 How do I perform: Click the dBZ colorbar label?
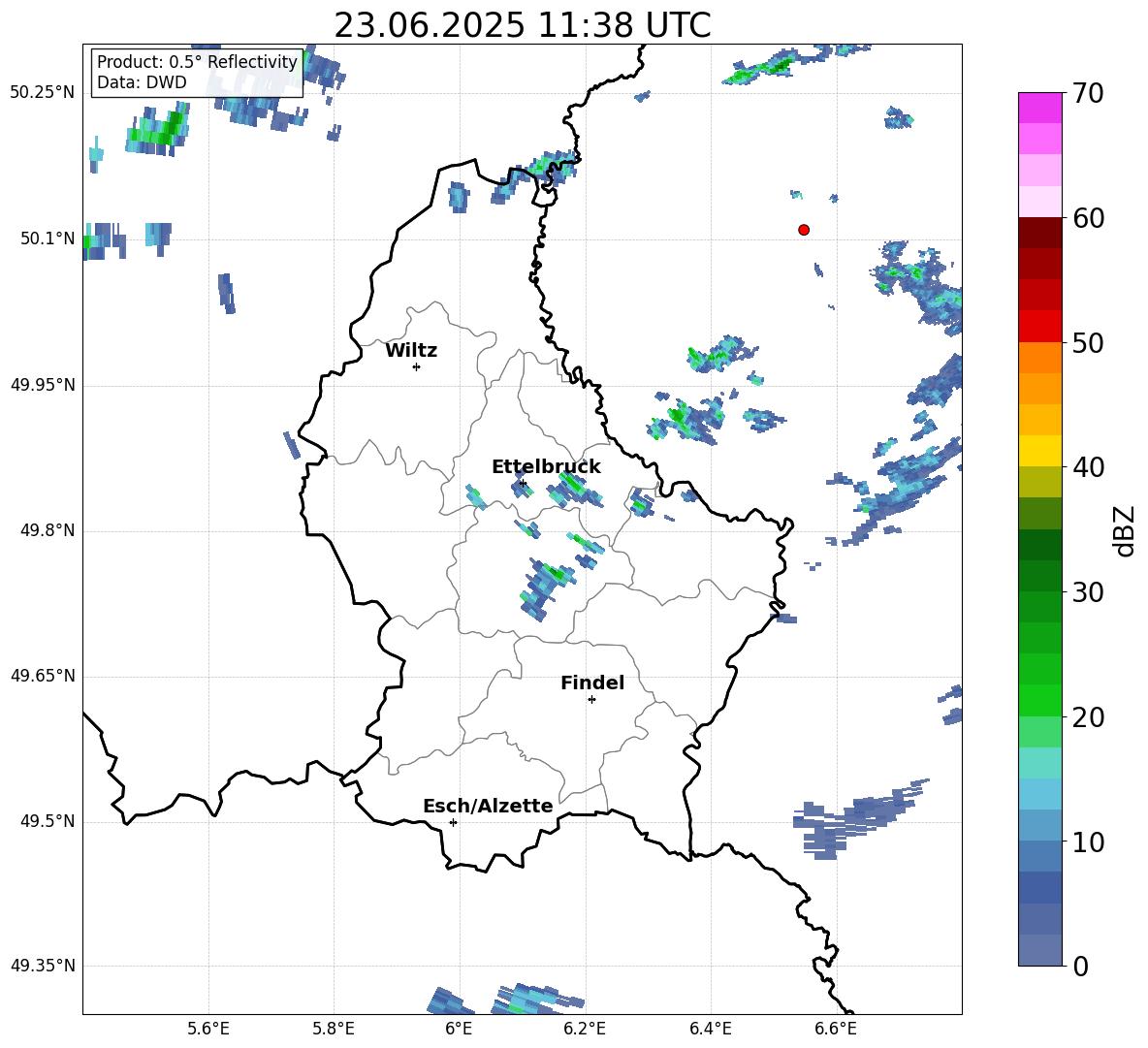[1124, 530]
